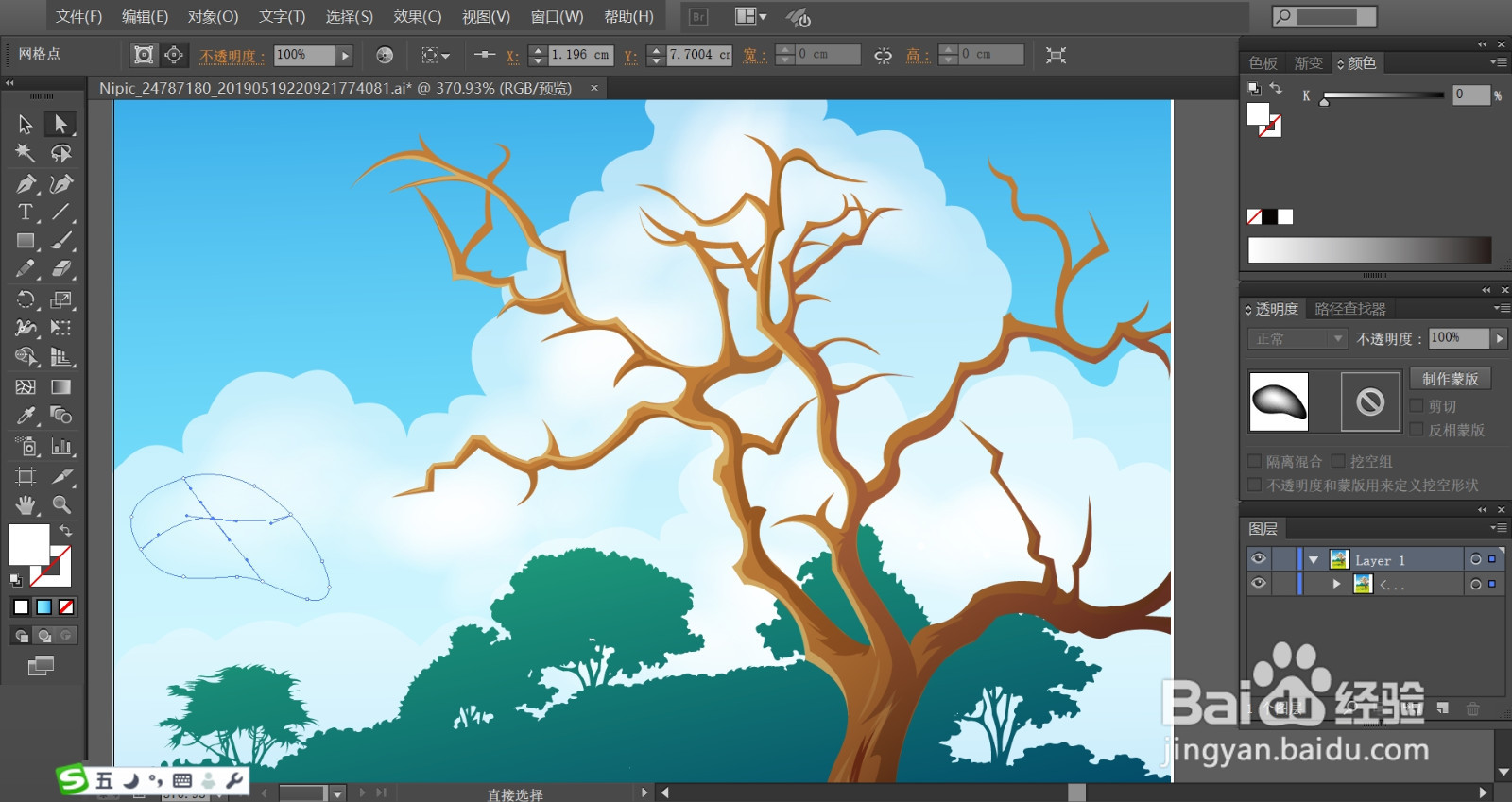Open the color panel flyout menu
Image resolution: width=1512 pixels, height=802 pixels.
pyautogui.click(x=1498, y=62)
